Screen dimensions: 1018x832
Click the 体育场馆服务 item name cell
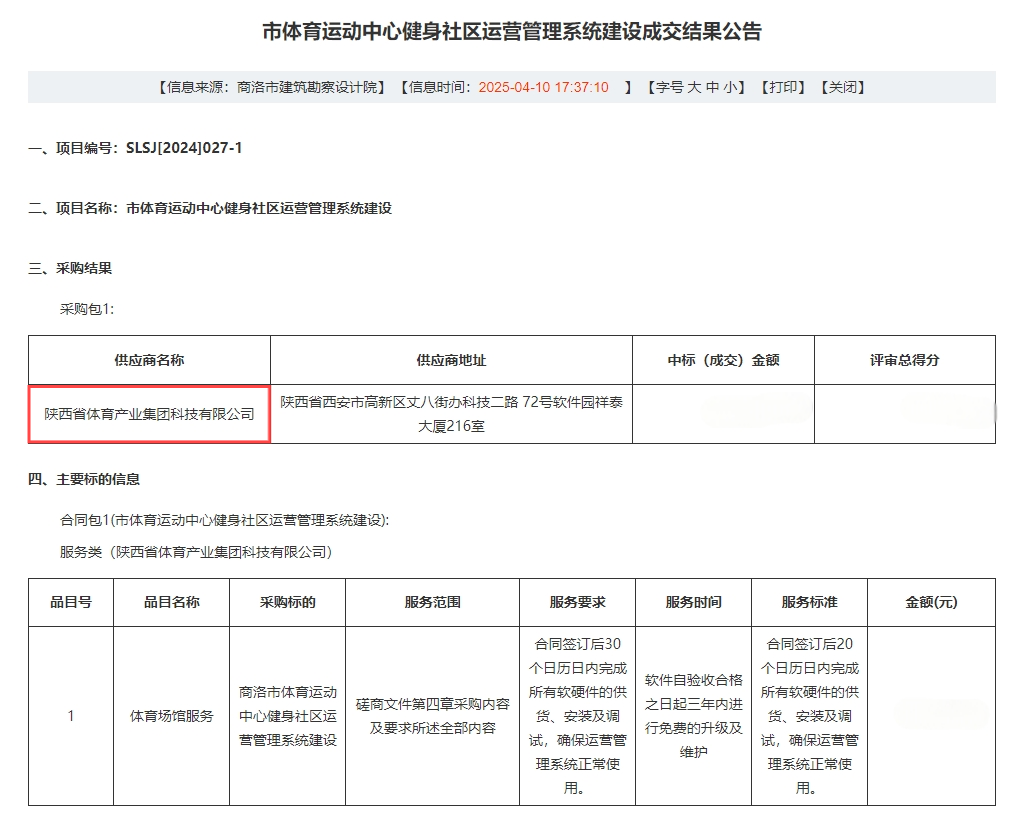[172, 716]
